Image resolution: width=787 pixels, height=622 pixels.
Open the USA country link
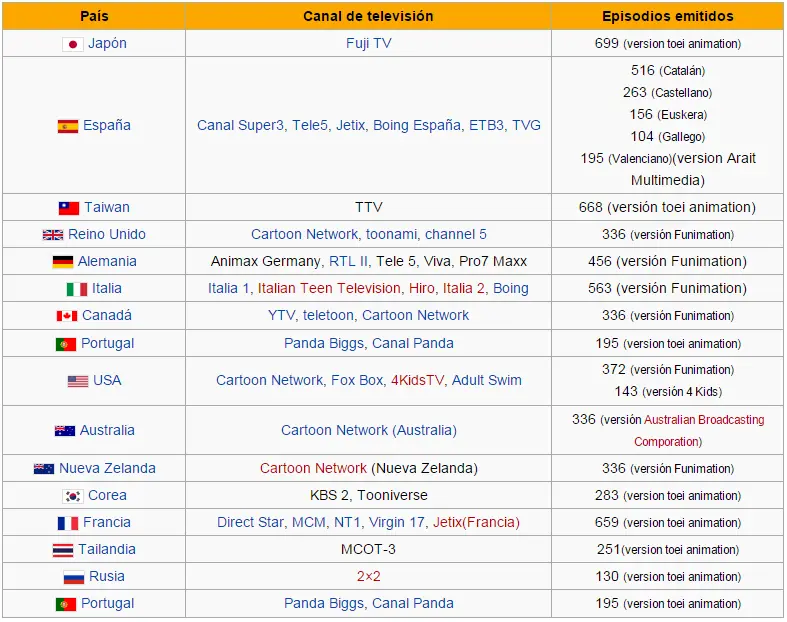click(107, 381)
